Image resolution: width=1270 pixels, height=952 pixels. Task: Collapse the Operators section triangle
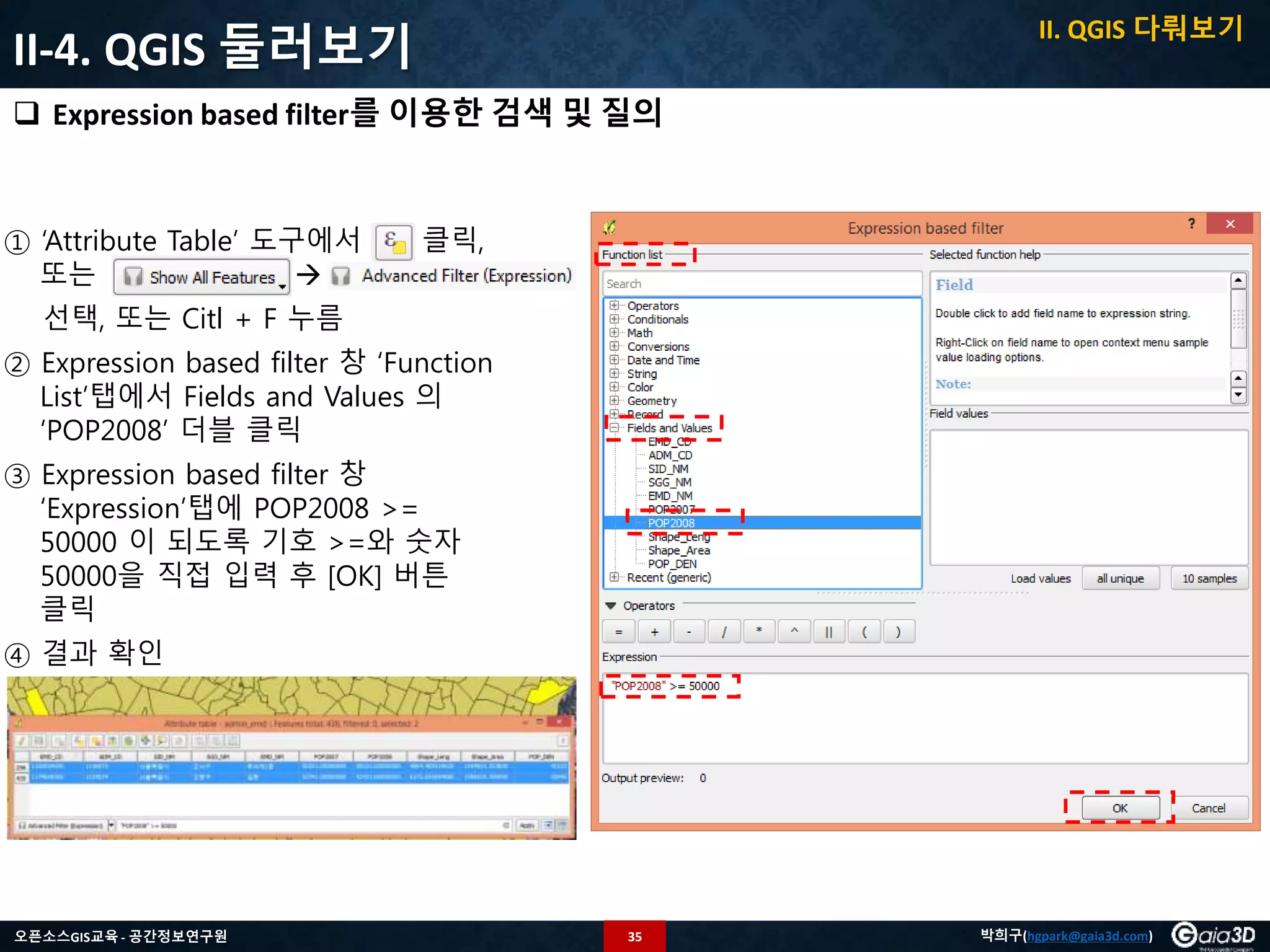pyautogui.click(x=611, y=606)
